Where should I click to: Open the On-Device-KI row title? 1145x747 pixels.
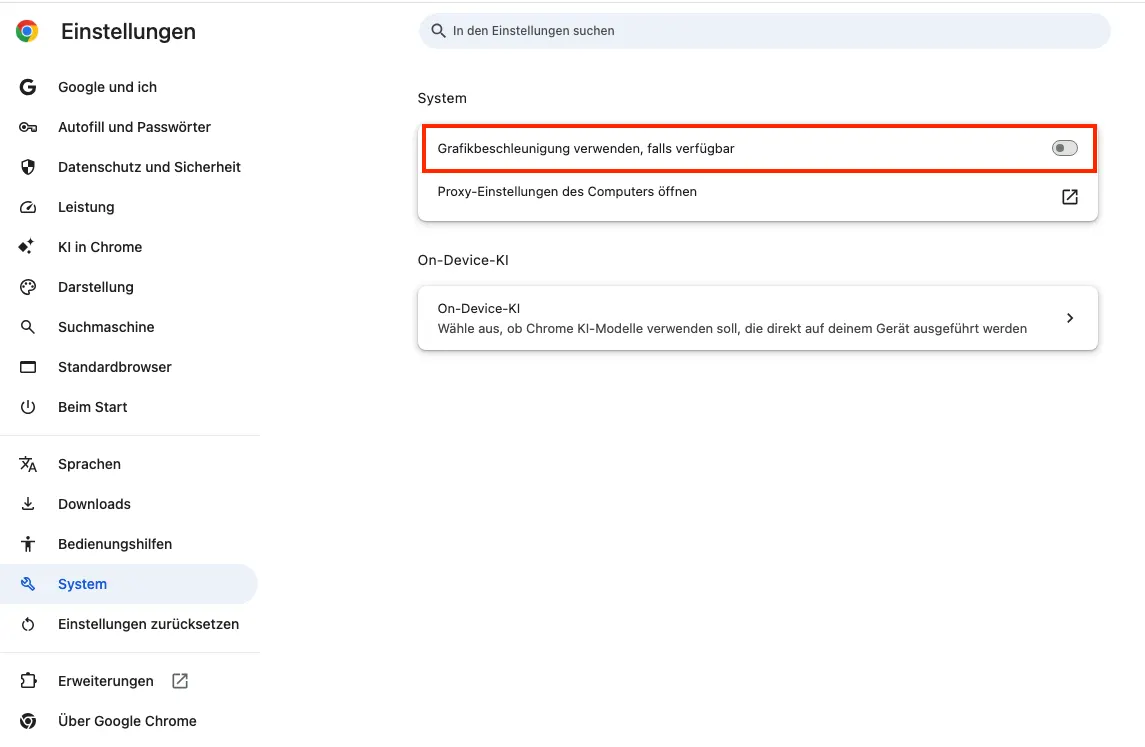coord(478,308)
